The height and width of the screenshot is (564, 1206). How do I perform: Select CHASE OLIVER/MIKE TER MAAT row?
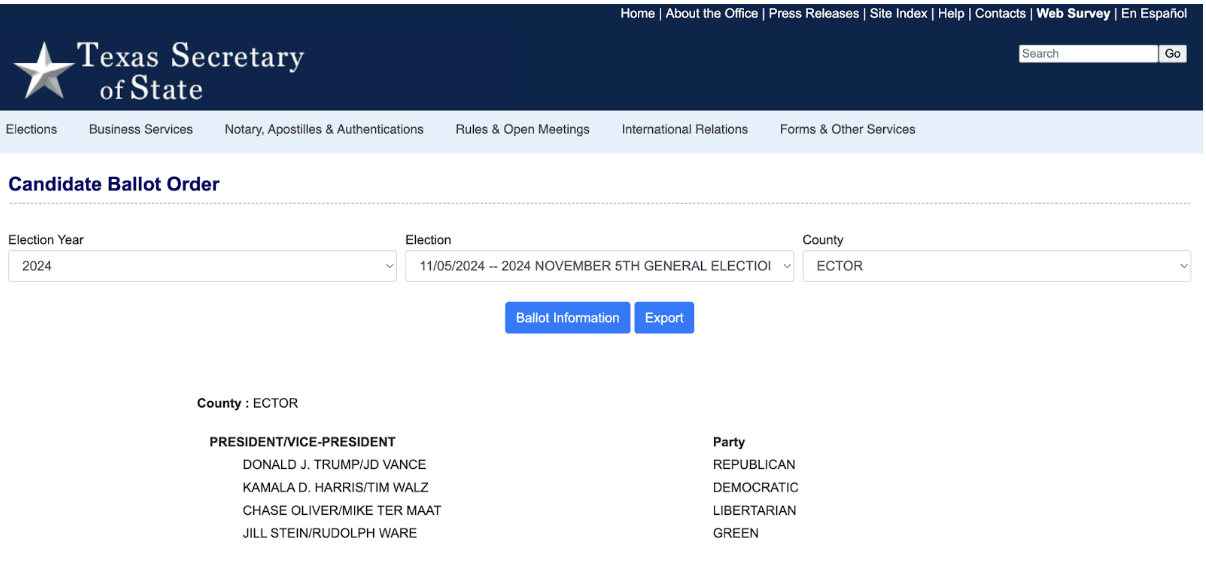coord(342,511)
